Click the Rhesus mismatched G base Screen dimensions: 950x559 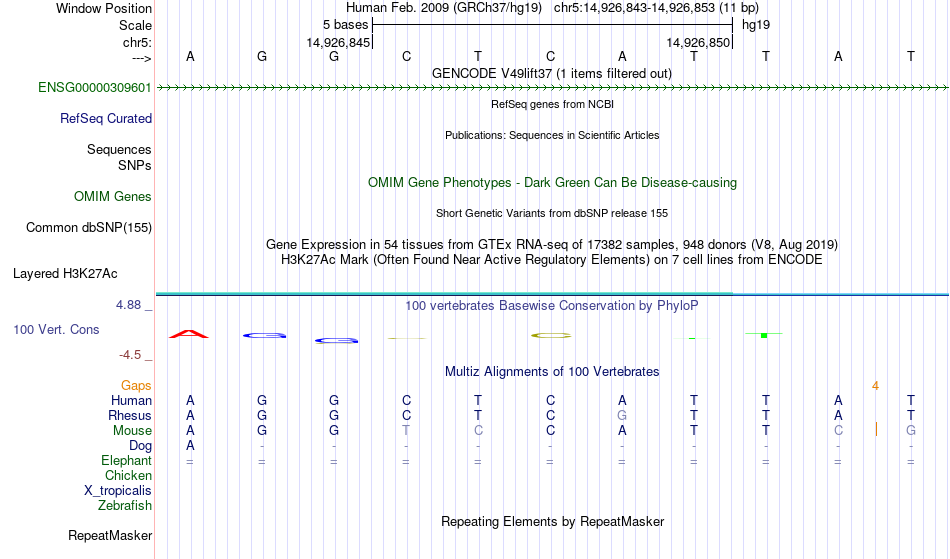622,415
